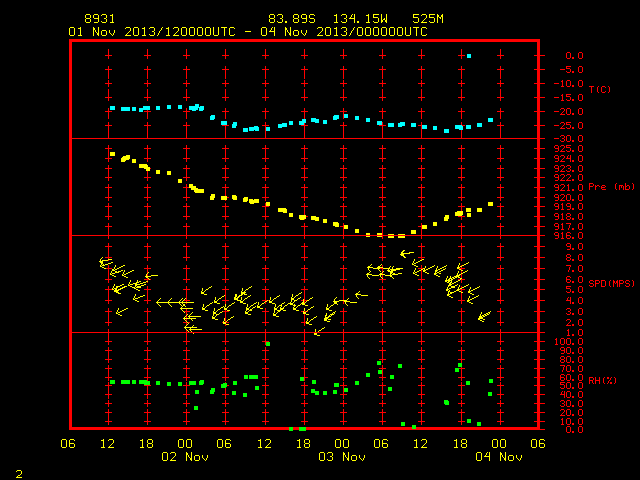
Task: Click the 83.89S latitude header text
Action: [292, 19]
